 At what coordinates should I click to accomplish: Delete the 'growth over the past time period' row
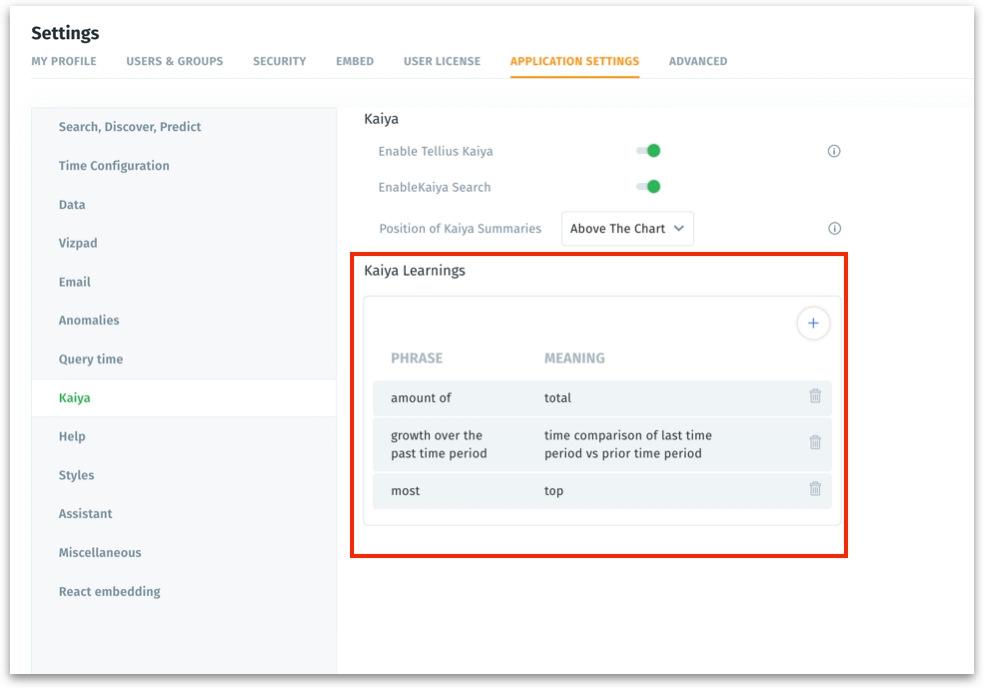click(815, 443)
